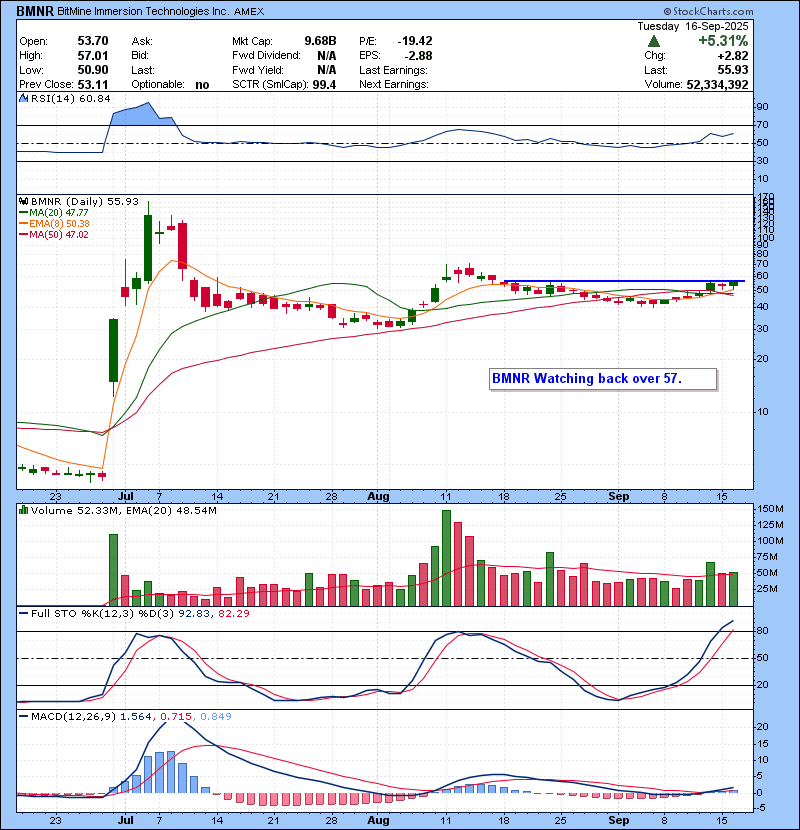Click the Next Earnings label

(x=393, y=85)
